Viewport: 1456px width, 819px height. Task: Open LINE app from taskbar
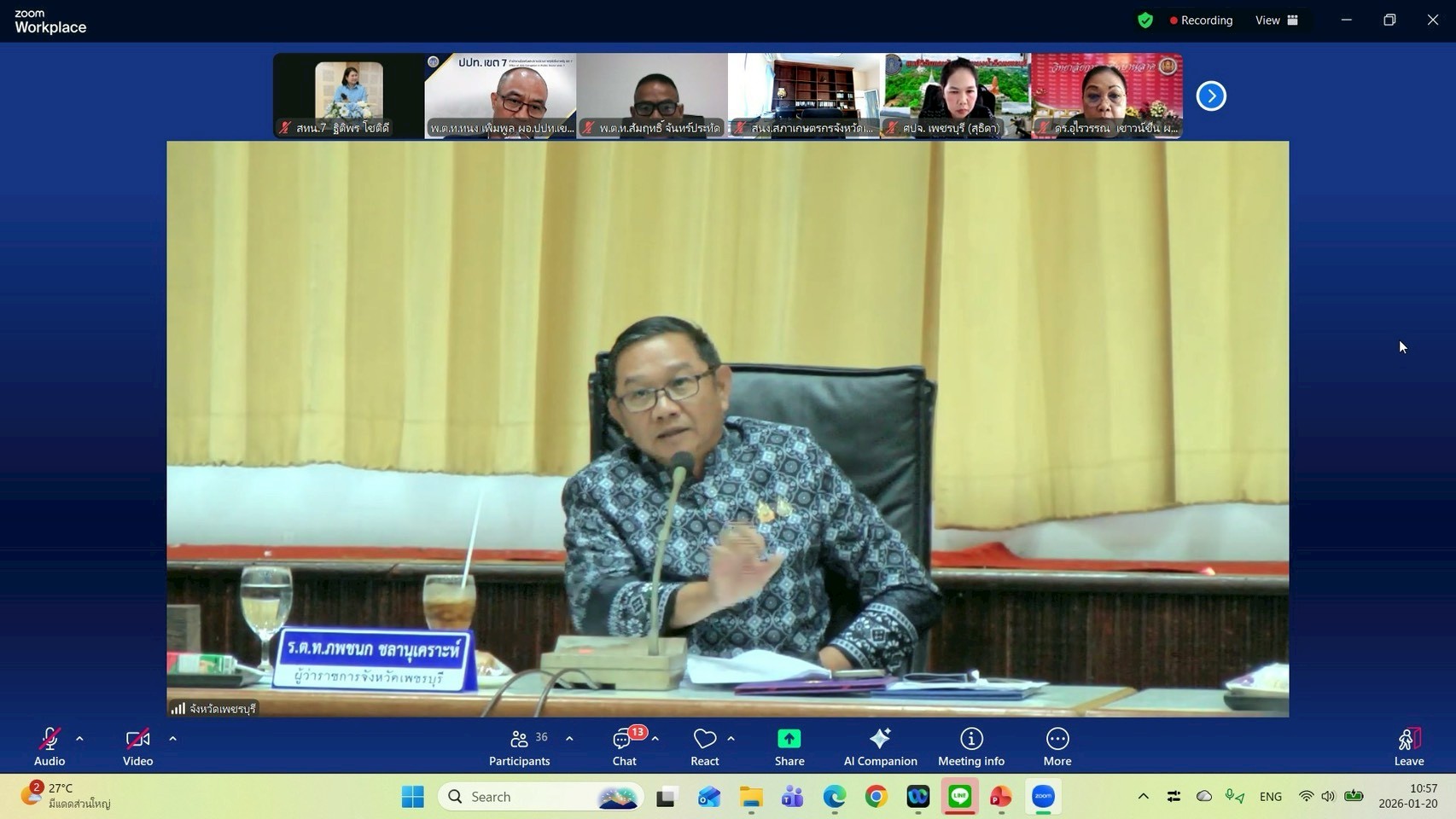pyautogui.click(x=959, y=797)
